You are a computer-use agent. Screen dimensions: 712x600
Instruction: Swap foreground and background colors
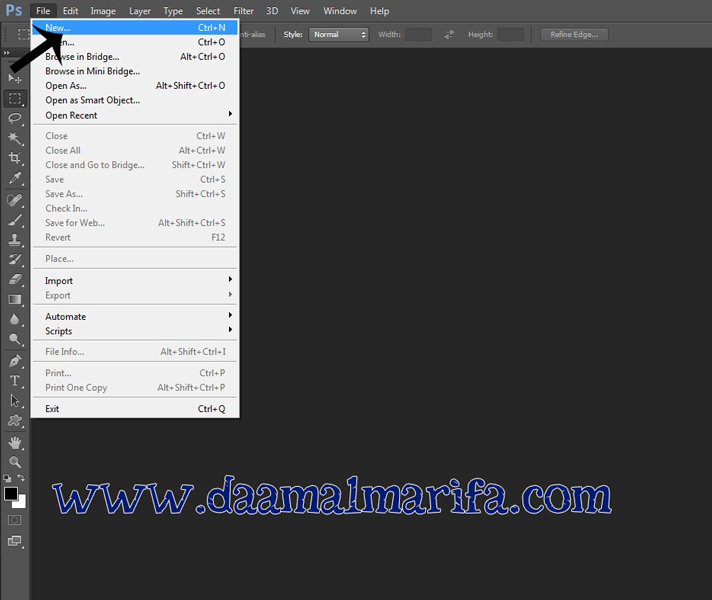pyautogui.click(x=21, y=478)
